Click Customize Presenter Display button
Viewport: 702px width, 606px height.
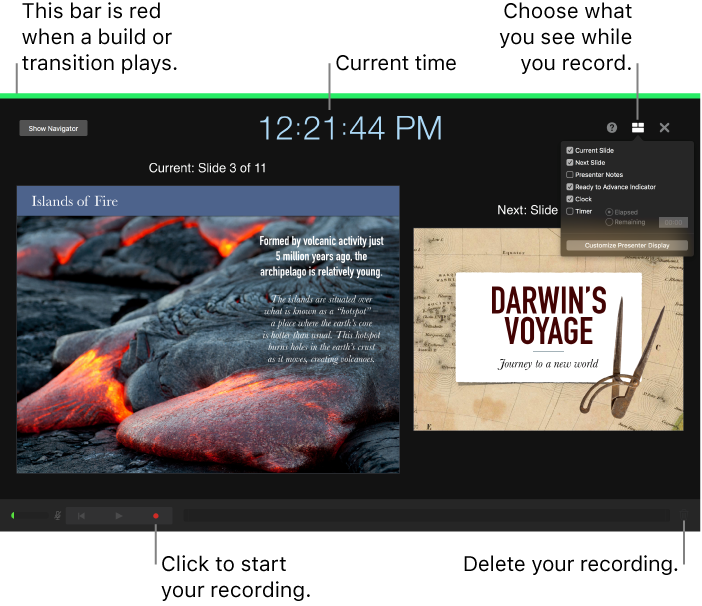[627, 245]
